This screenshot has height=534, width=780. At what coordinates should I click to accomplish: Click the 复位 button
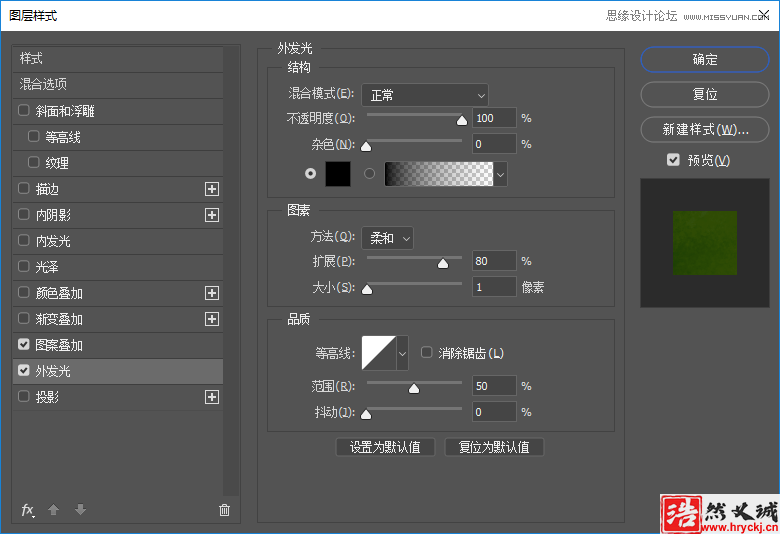[x=705, y=95]
